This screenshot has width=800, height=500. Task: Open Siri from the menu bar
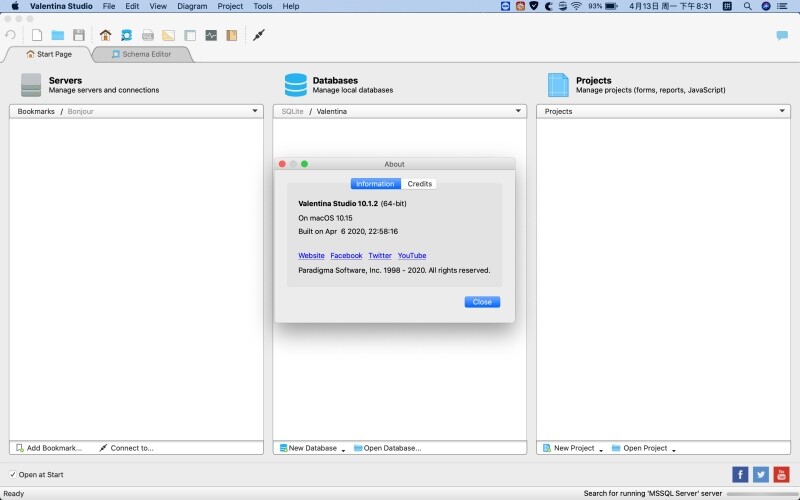click(x=766, y=6)
